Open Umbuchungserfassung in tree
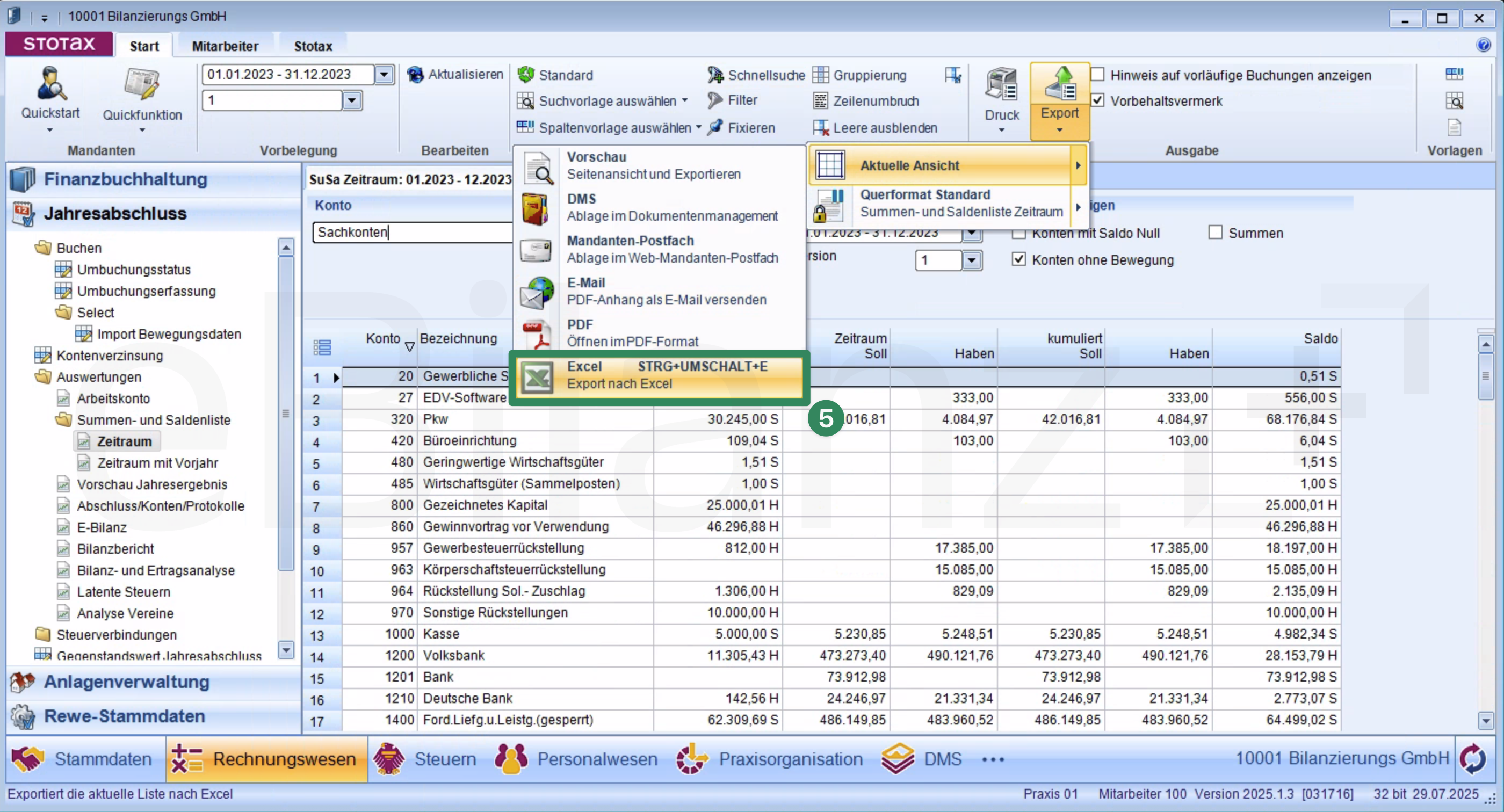This screenshot has height=812, width=1504. (x=146, y=291)
